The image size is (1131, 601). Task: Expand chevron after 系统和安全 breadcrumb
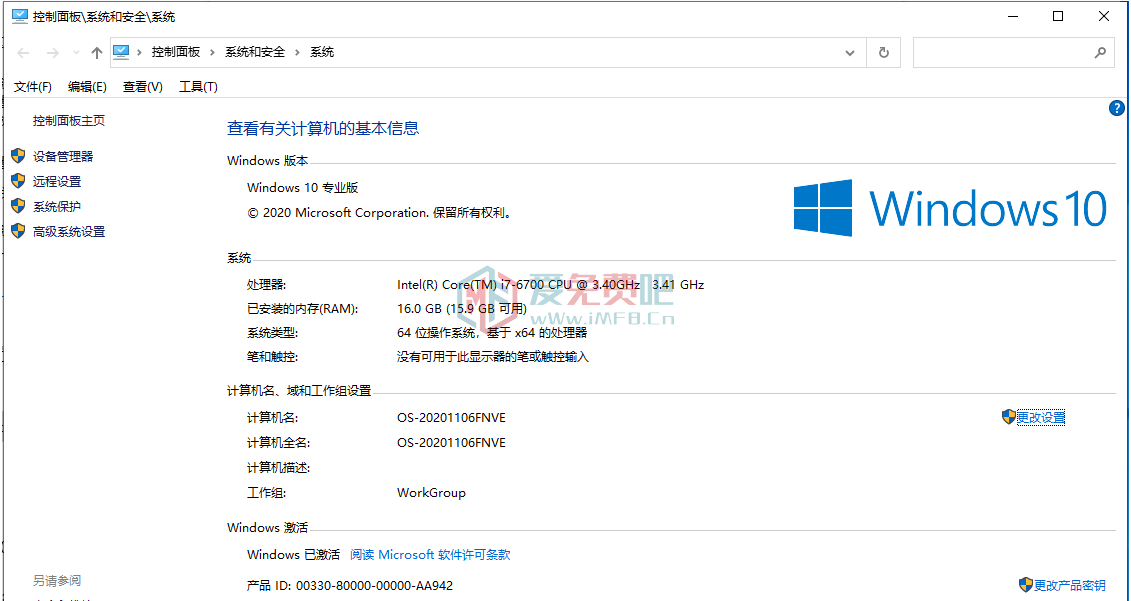click(x=296, y=53)
